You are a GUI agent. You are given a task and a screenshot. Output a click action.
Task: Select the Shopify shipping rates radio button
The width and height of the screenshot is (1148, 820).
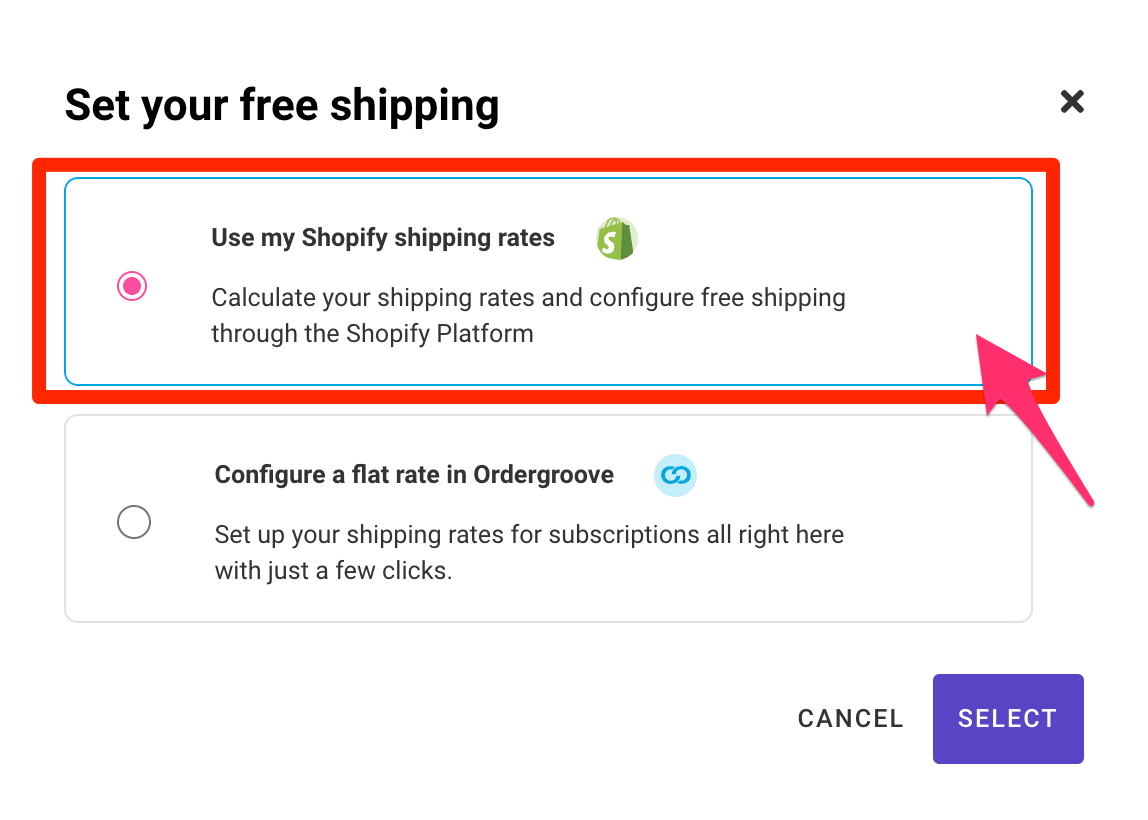[x=132, y=287]
